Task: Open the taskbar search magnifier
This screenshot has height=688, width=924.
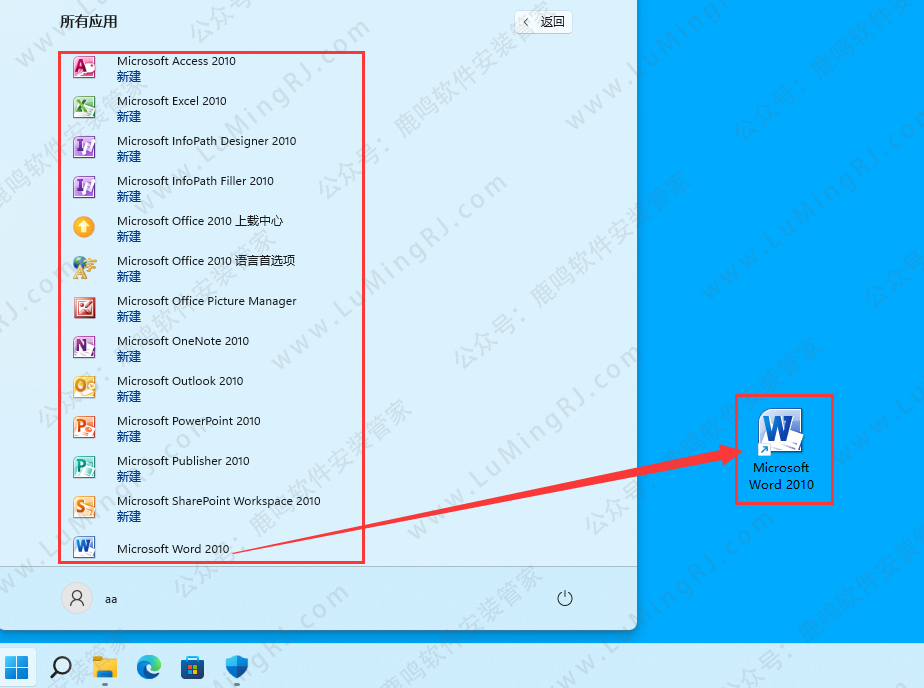Action: [61, 667]
